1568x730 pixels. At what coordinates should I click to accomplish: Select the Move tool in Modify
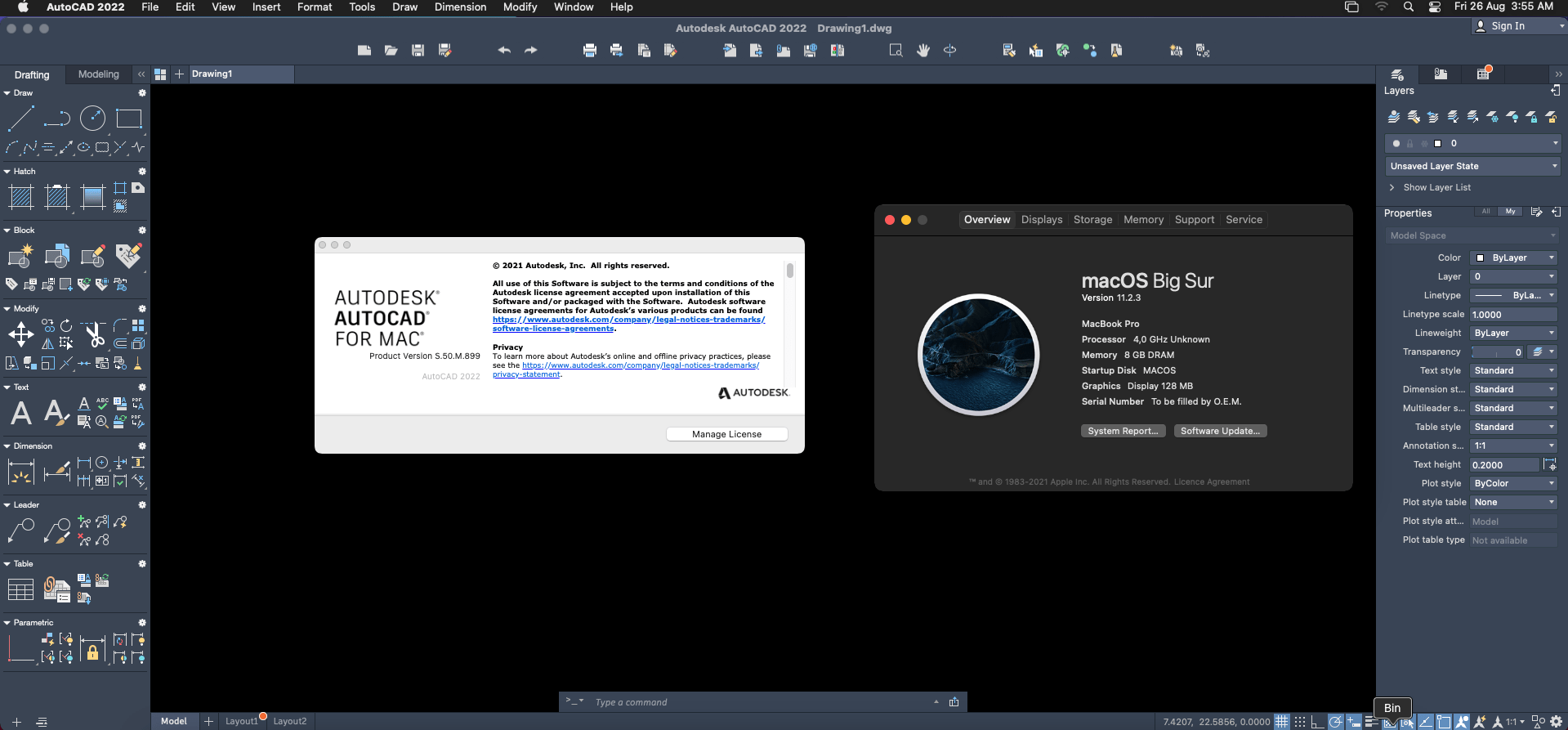click(20, 334)
